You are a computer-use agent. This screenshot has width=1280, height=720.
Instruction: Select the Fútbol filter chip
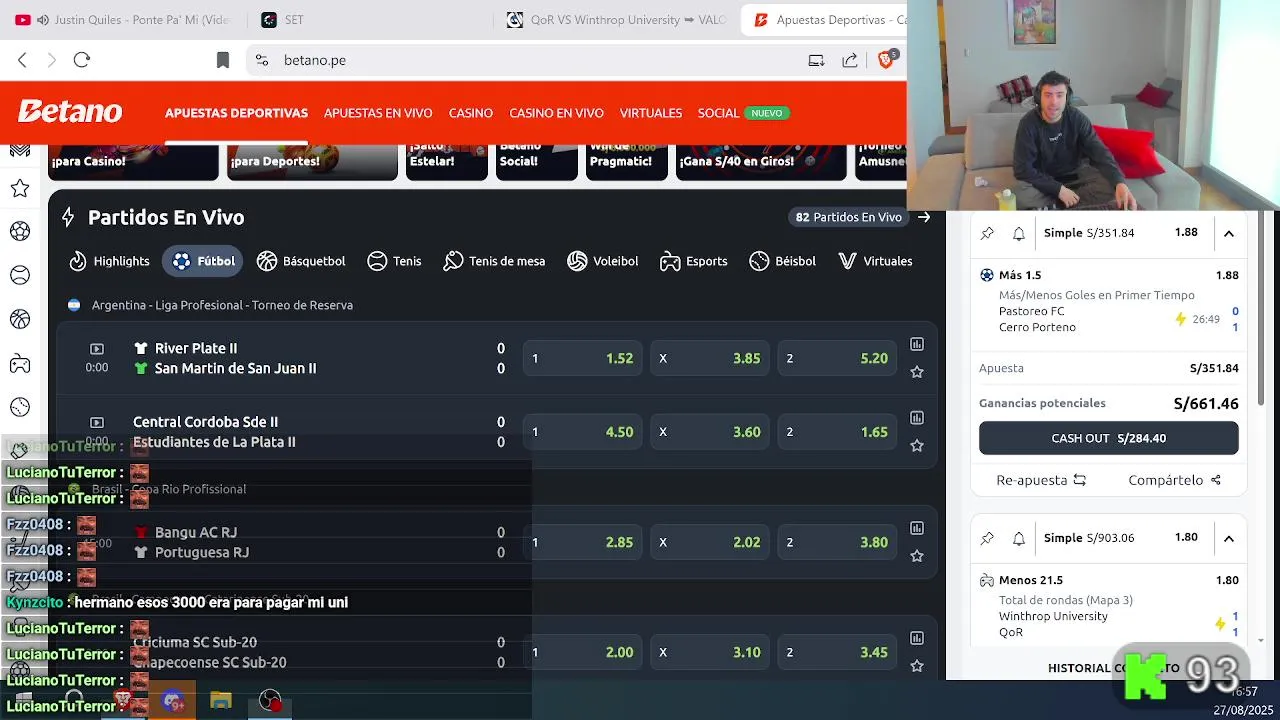coord(202,261)
